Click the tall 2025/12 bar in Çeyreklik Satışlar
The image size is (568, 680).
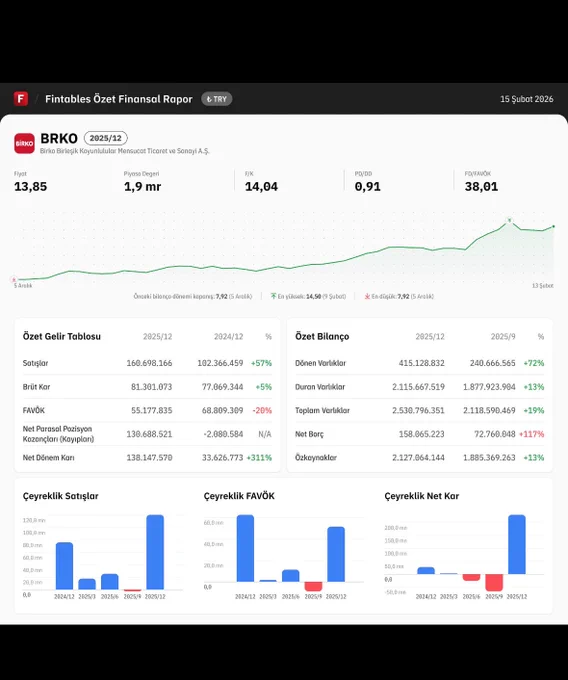tap(155, 552)
